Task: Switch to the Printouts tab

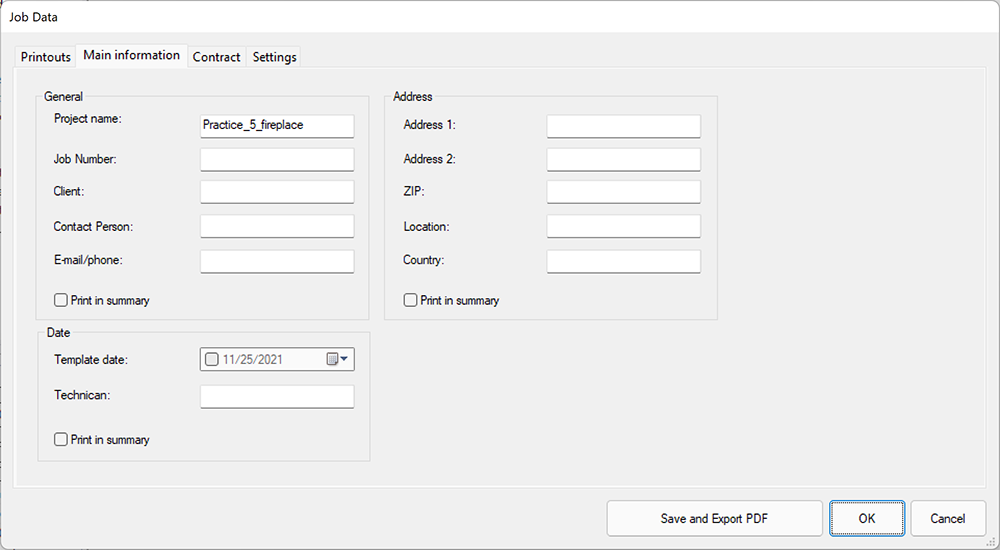Action: point(45,57)
